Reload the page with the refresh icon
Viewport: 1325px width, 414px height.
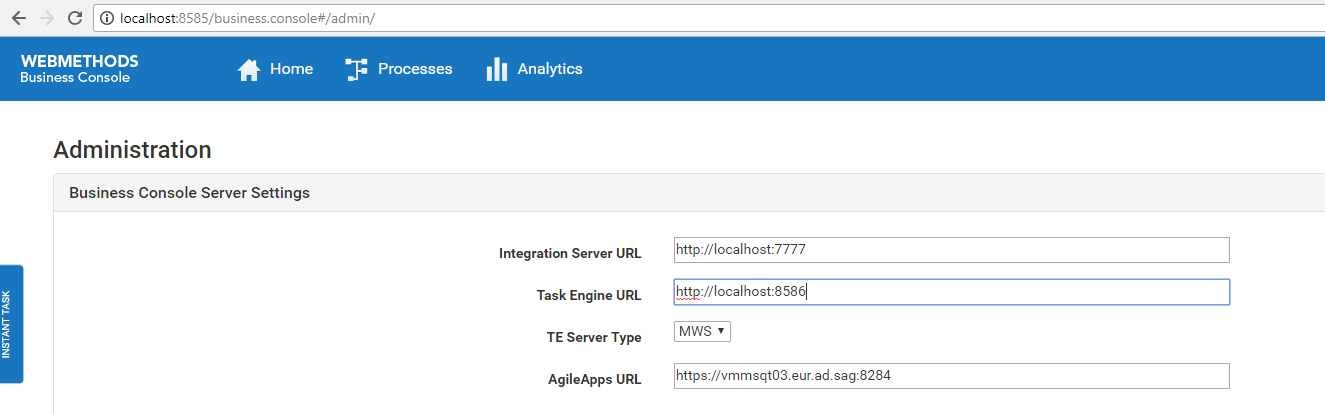[74, 18]
